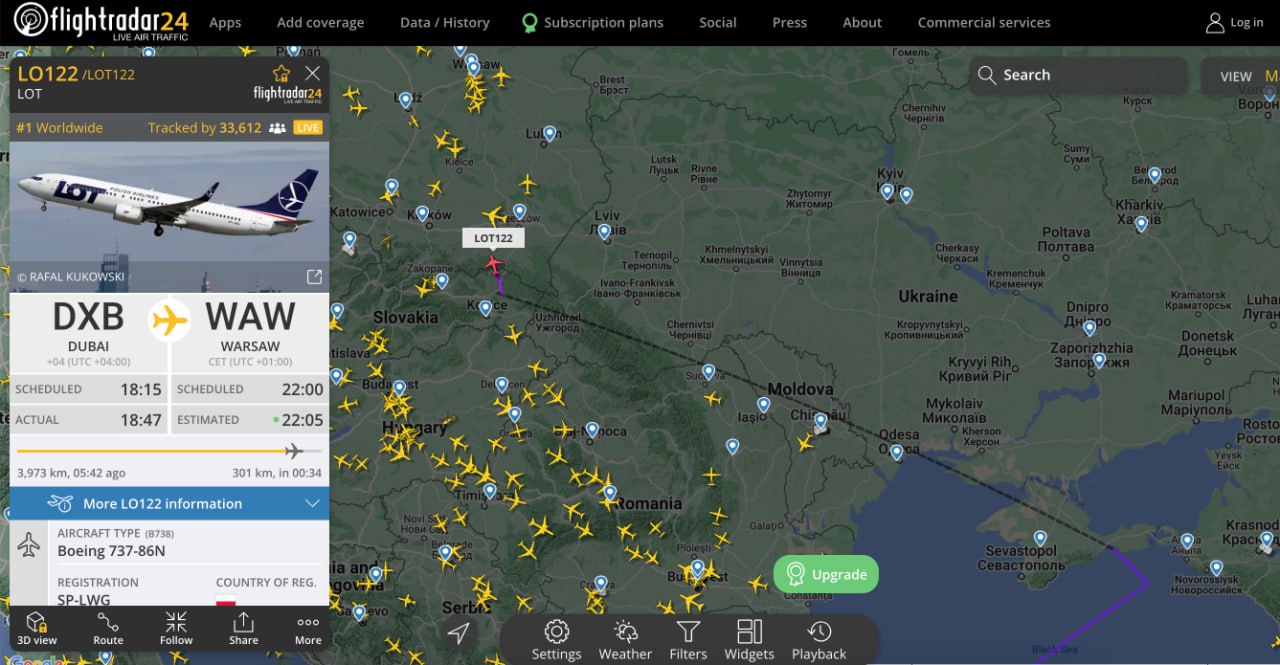The image size is (1280, 665).
Task: Expand More LO122 information
Action: click(169, 503)
